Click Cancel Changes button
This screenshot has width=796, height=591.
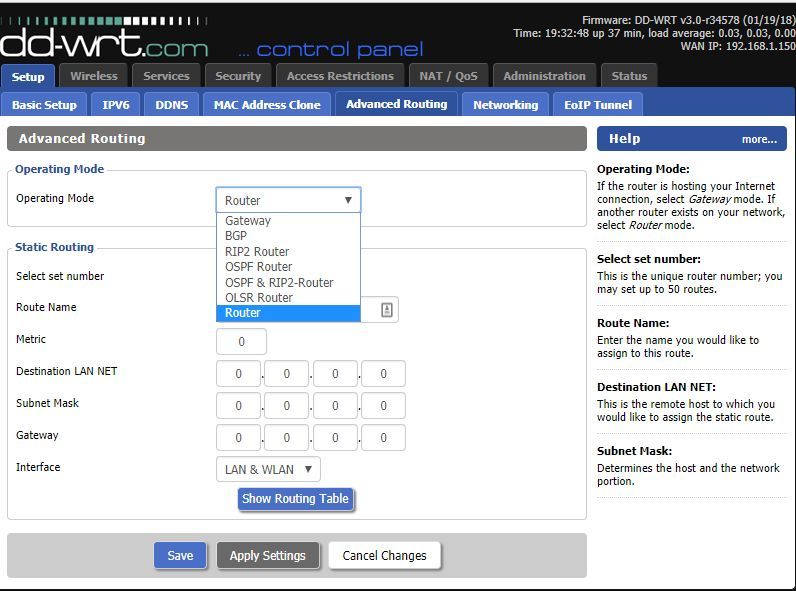[384, 555]
